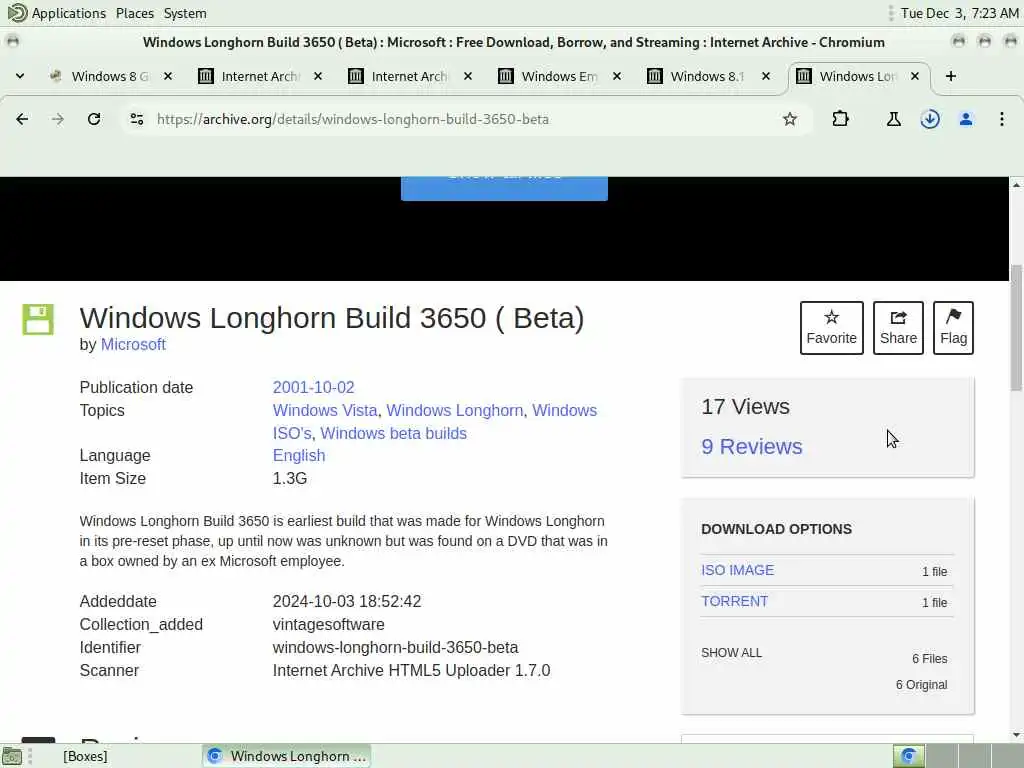This screenshot has height=768, width=1024.
Task: Click the green floppy software icon
Action: click(x=38, y=319)
